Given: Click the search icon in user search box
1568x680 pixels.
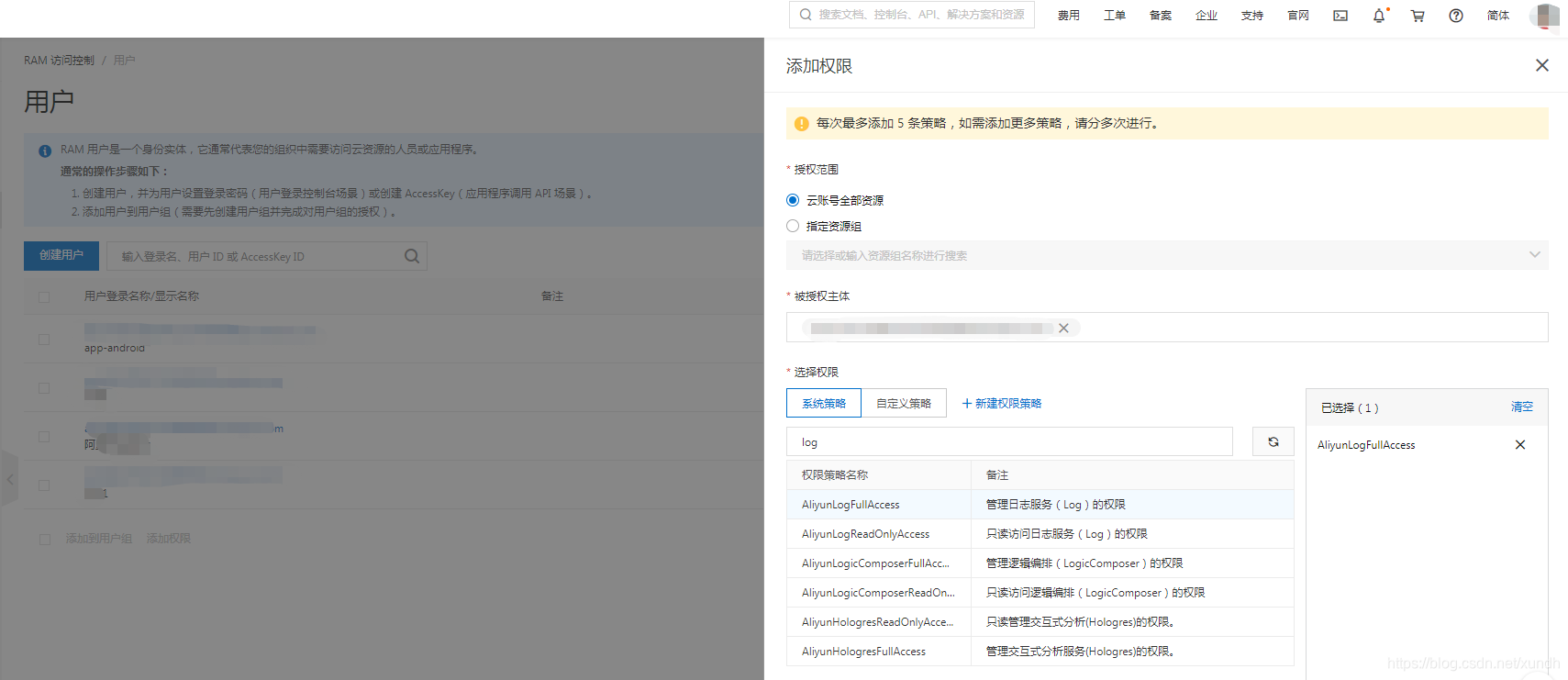Looking at the screenshot, I should [x=412, y=256].
